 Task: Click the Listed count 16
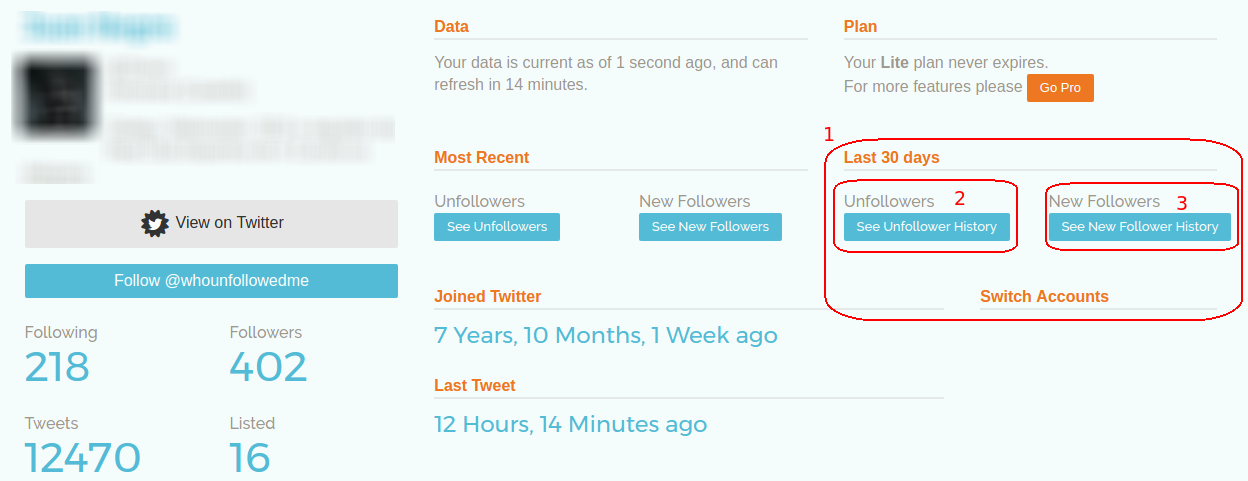tap(250, 458)
